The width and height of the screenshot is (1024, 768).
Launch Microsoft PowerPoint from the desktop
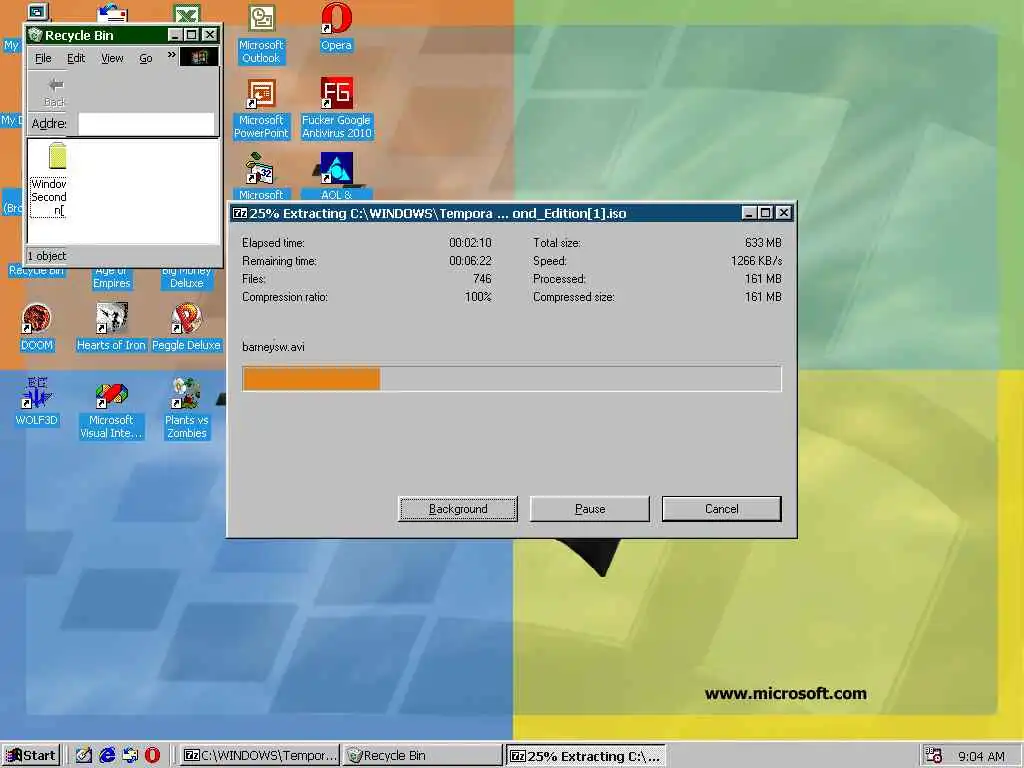[261, 93]
